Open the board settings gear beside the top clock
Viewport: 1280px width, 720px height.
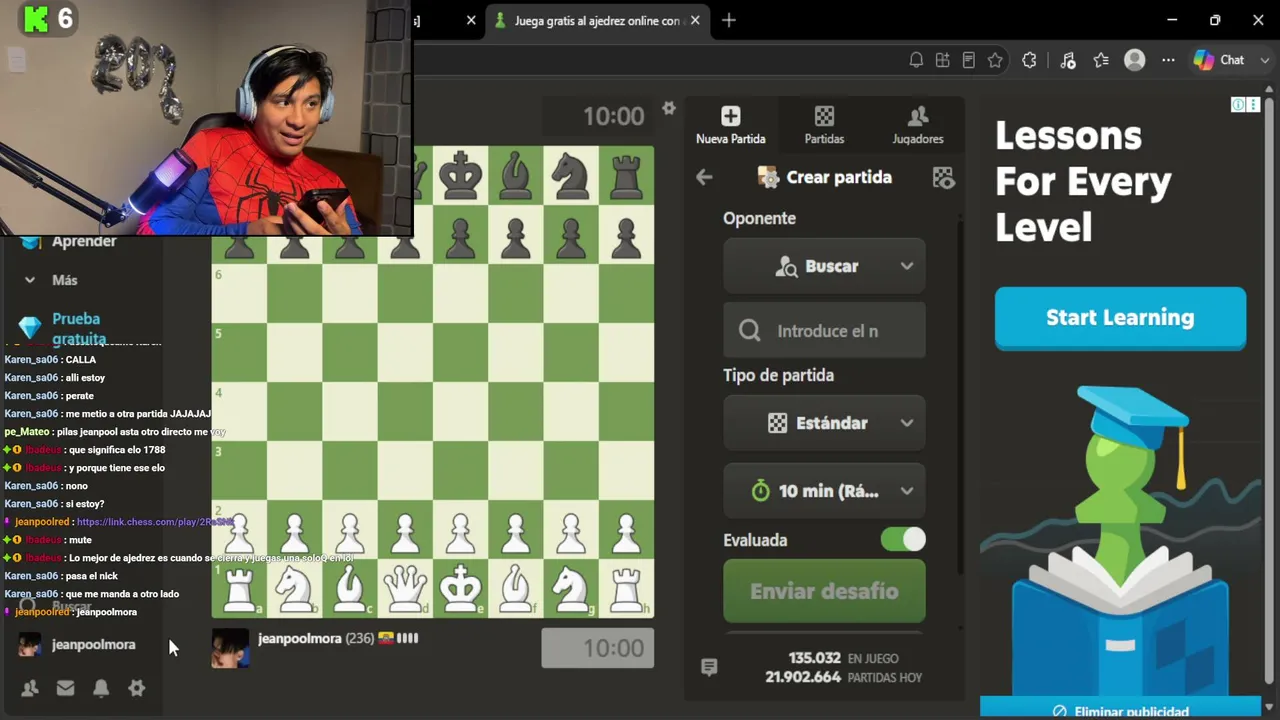pyautogui.click(x=669, y=108)
